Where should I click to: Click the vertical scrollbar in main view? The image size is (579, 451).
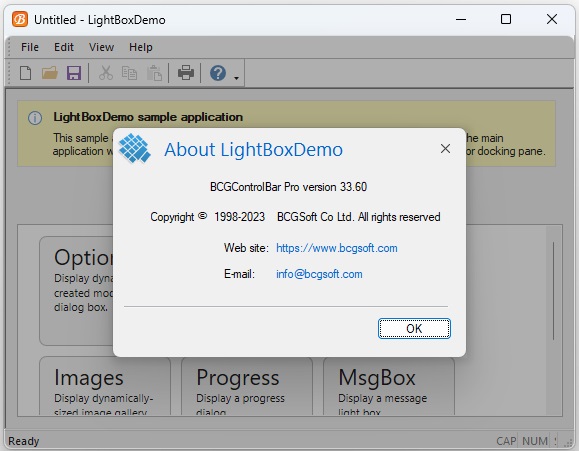click(x=553, y=291)
